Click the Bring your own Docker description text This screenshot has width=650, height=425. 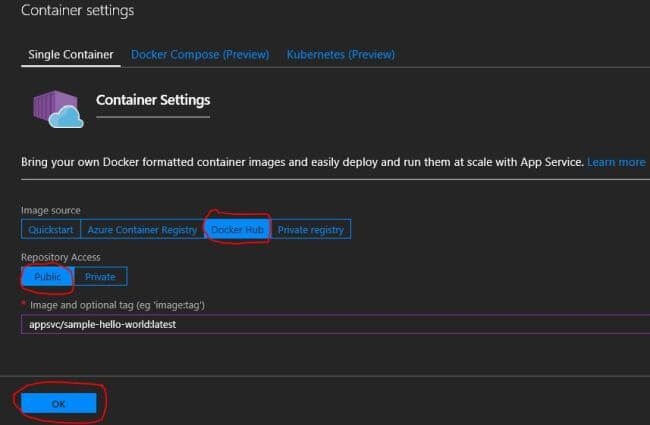coord(300,162)
